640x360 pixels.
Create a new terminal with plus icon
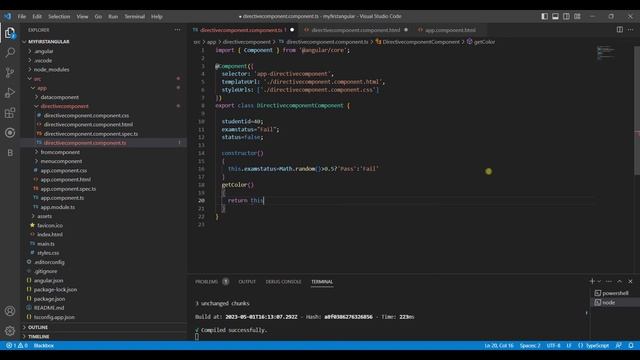592,281
